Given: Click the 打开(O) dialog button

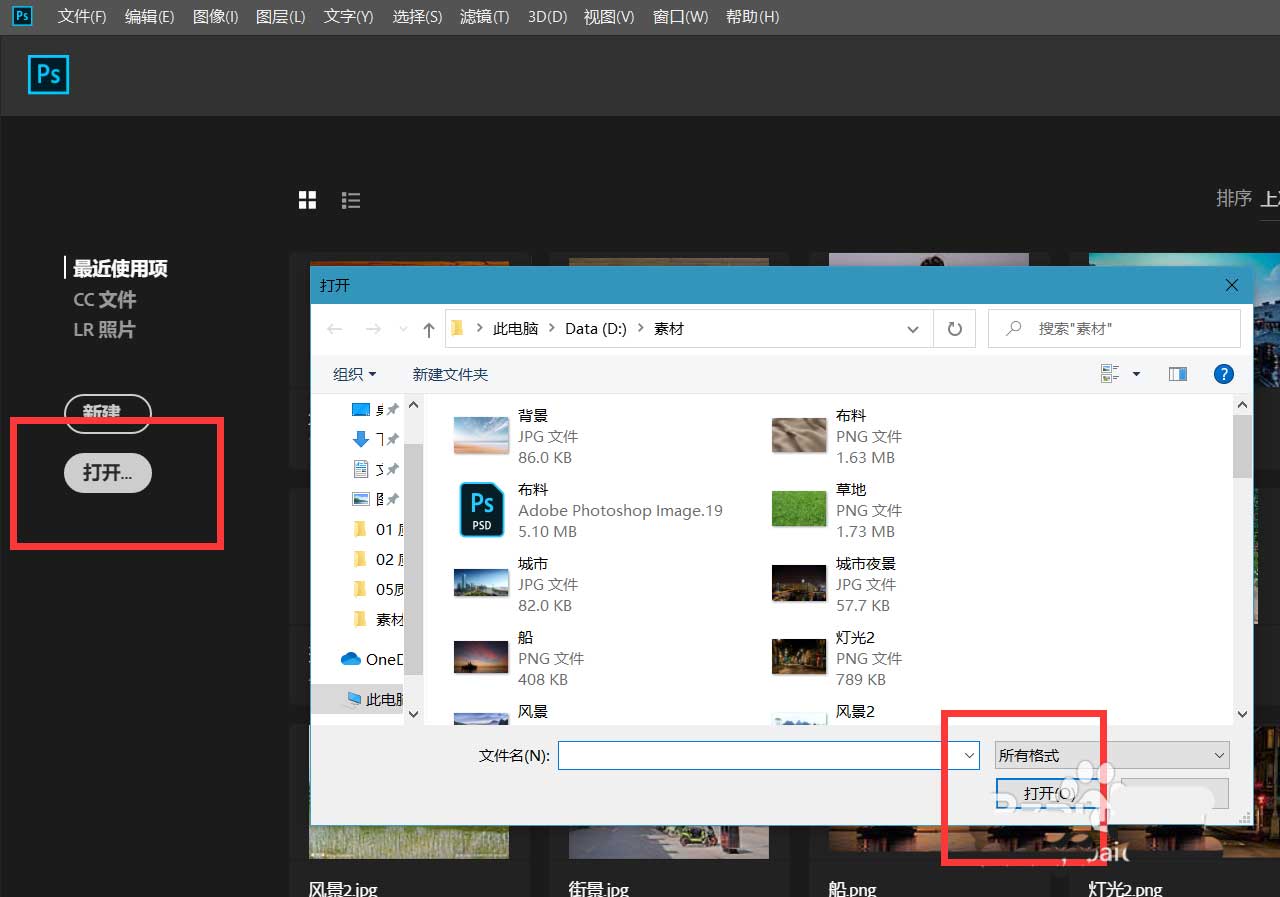Looking at the screenshot, I should [x=1050, y=794].
